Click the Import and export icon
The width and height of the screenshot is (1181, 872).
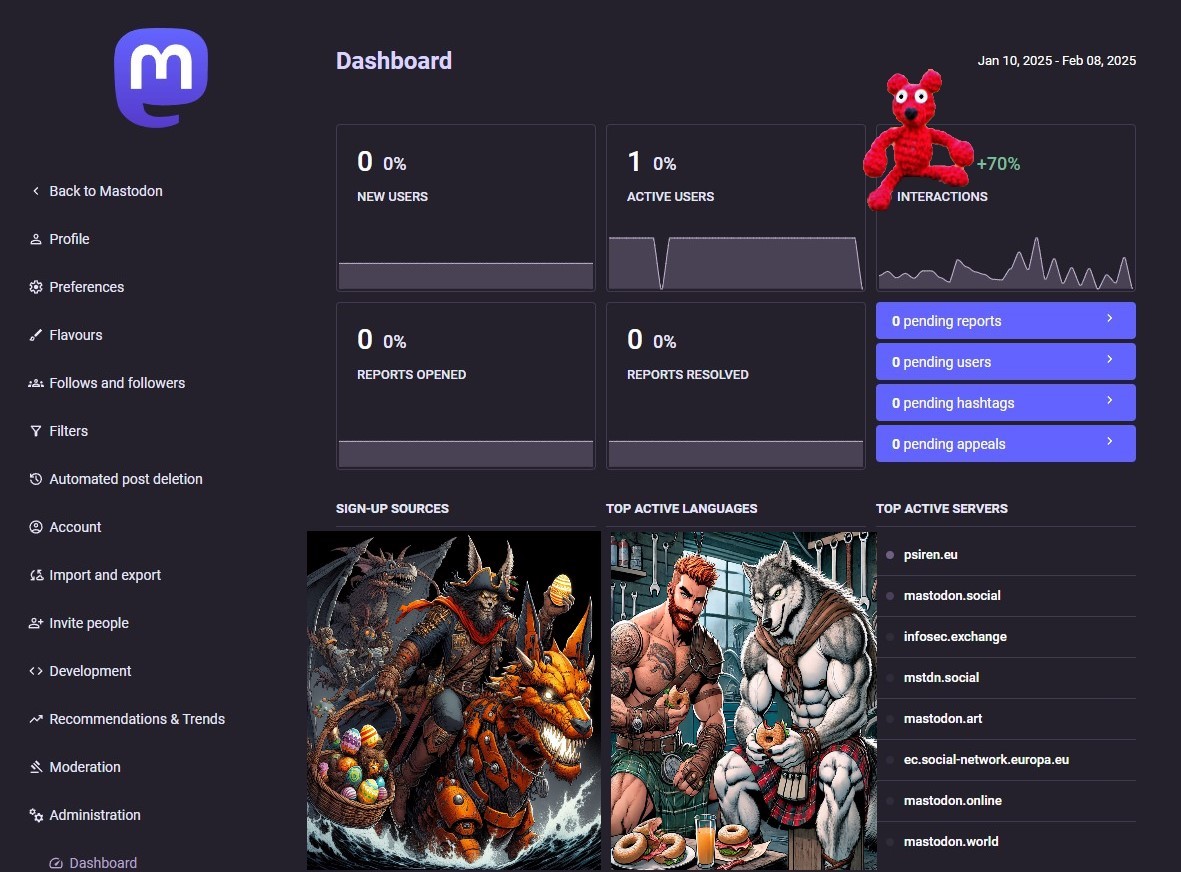coord(35,575)
